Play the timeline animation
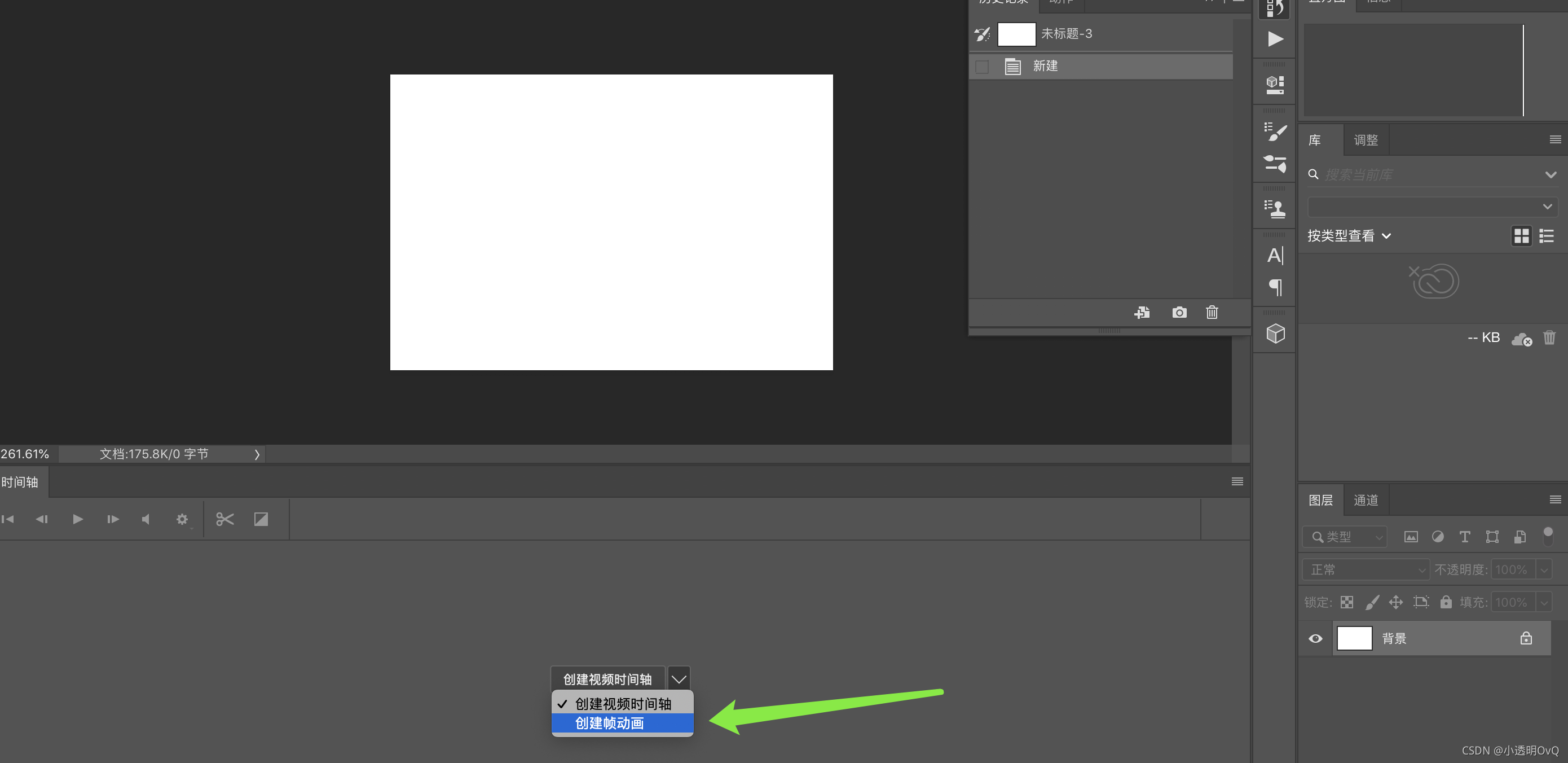 78,519
